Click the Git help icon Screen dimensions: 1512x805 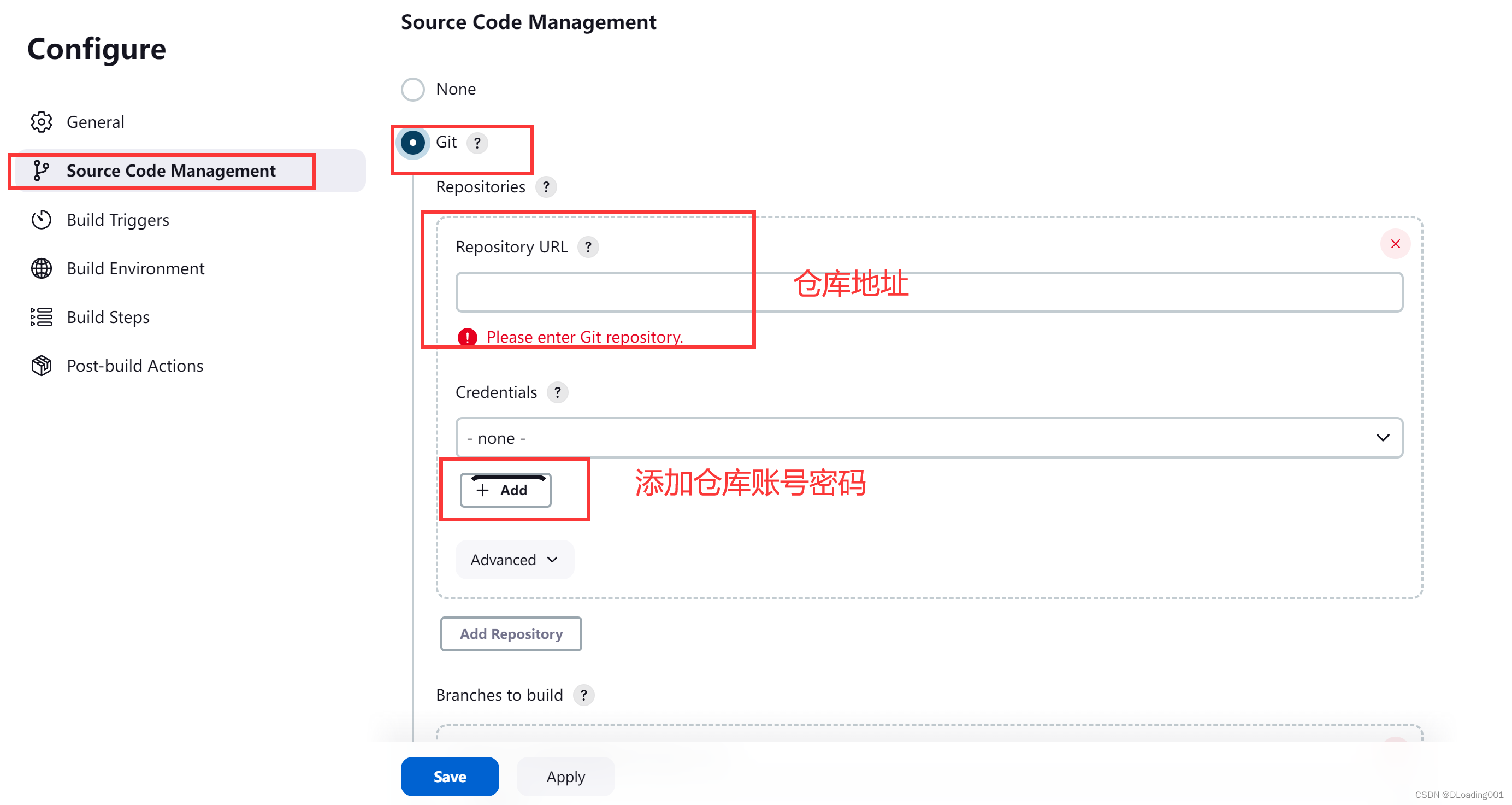click(x=478, y=143)
